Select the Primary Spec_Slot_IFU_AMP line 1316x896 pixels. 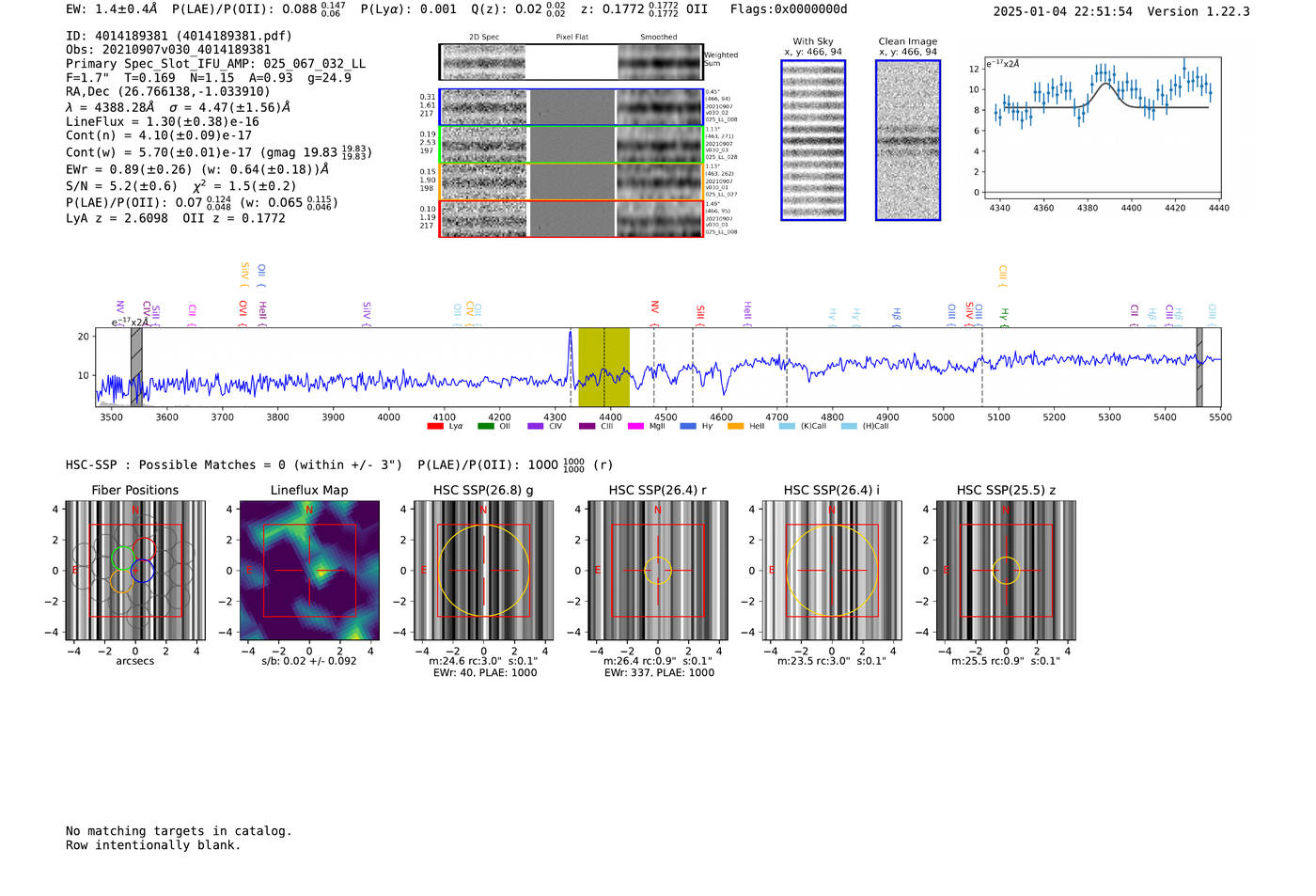tap(215, 64)
